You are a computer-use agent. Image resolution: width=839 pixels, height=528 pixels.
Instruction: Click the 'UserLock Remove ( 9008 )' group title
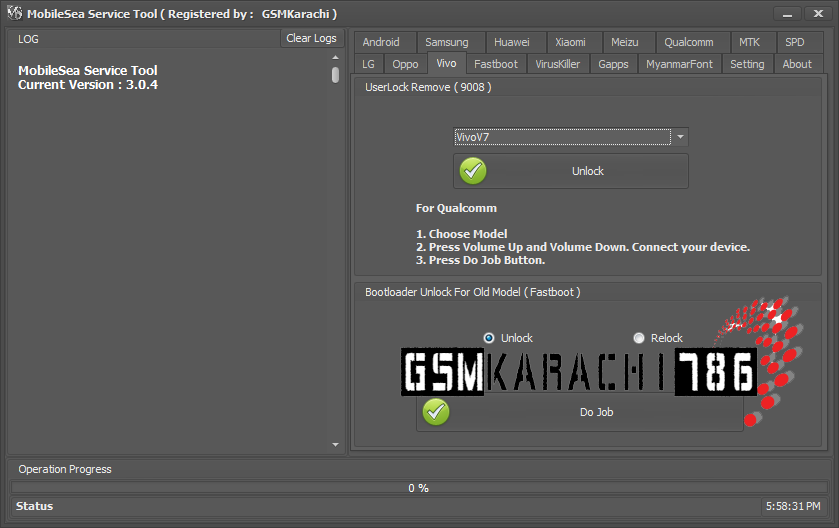(x=428, y=87)
